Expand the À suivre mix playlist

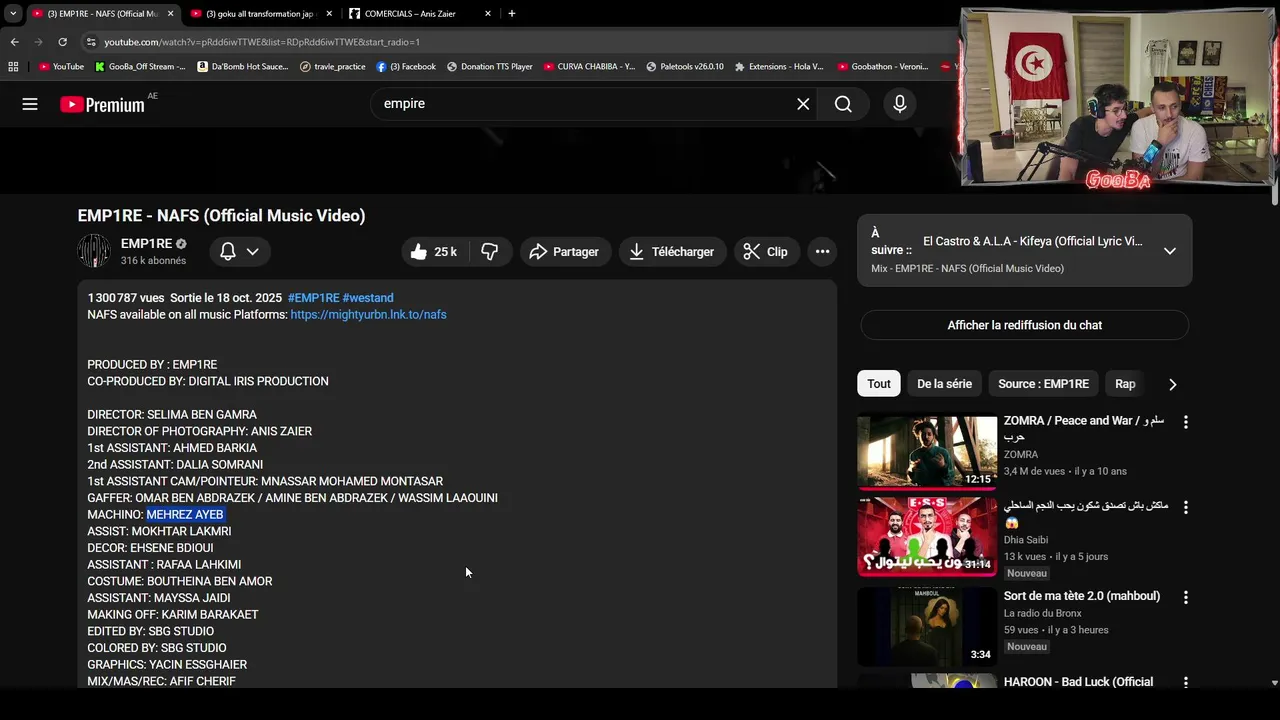point(1170,251)
